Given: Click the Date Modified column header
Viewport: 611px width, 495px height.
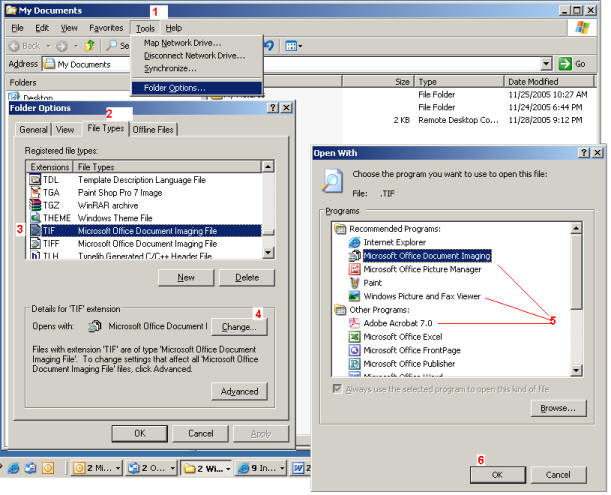Looking at the screenshot, I should [x=548, y=81].
